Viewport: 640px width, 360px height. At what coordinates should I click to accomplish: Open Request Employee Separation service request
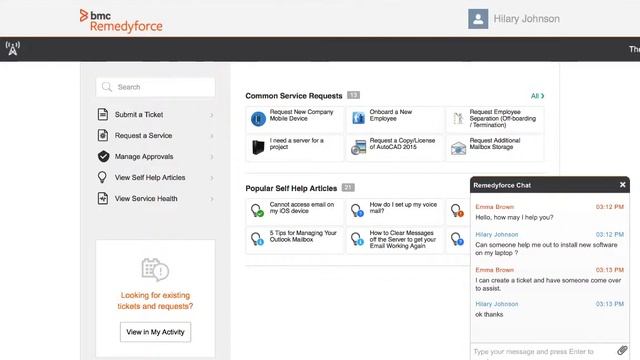click(x=495, y=119)
